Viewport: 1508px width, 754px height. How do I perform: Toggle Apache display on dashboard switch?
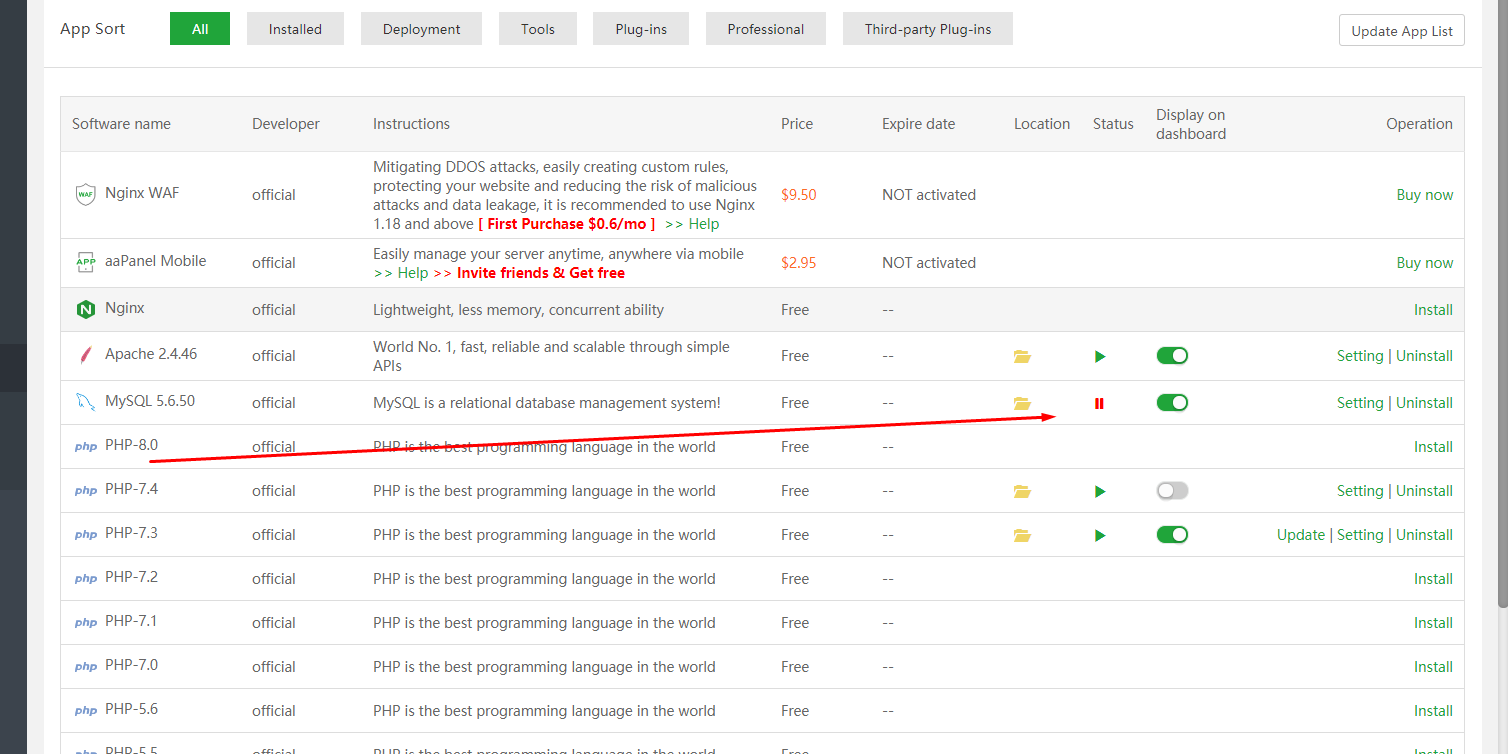point(1172,355)
